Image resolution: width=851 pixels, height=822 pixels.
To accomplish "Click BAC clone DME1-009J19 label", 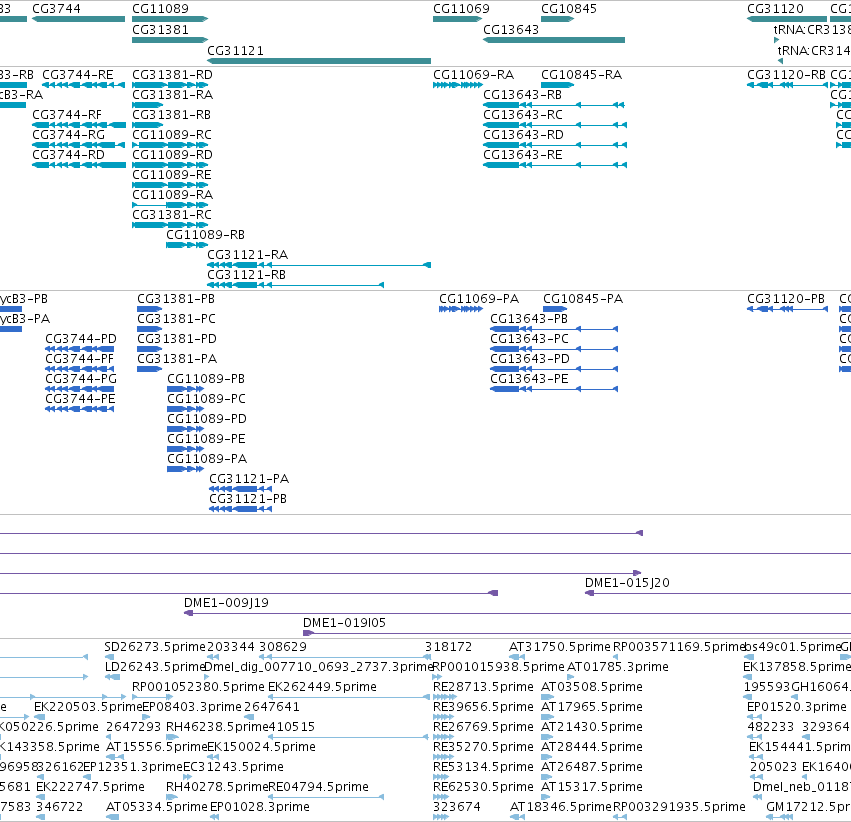I will coord(226,603).
